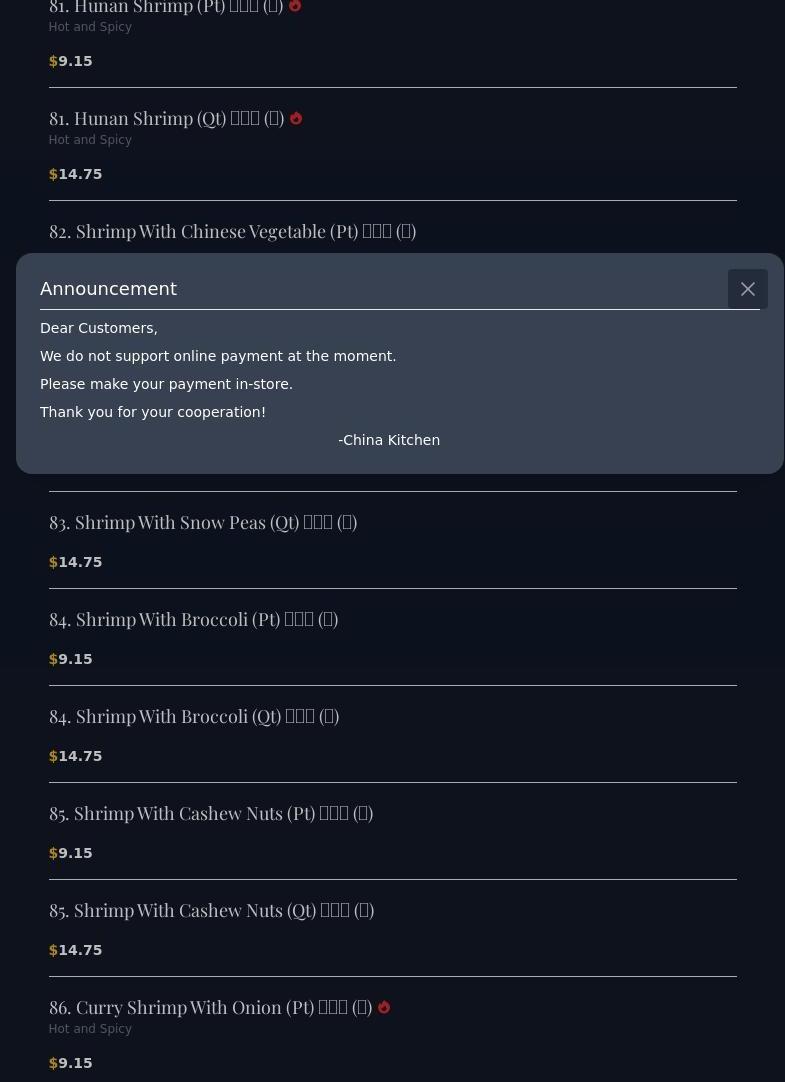785x1082 pixels.
Task: Select 85. Shrimp With Cashew Nuts (Pt)
Action: click(x=210, y=813)
